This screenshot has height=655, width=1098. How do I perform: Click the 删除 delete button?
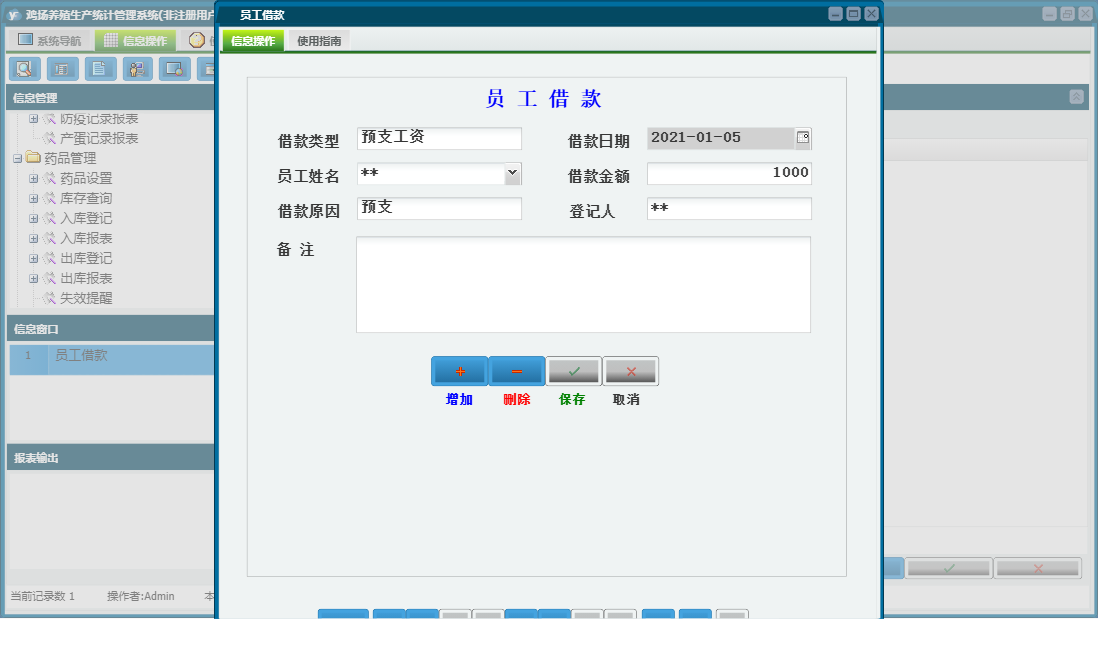515,370
